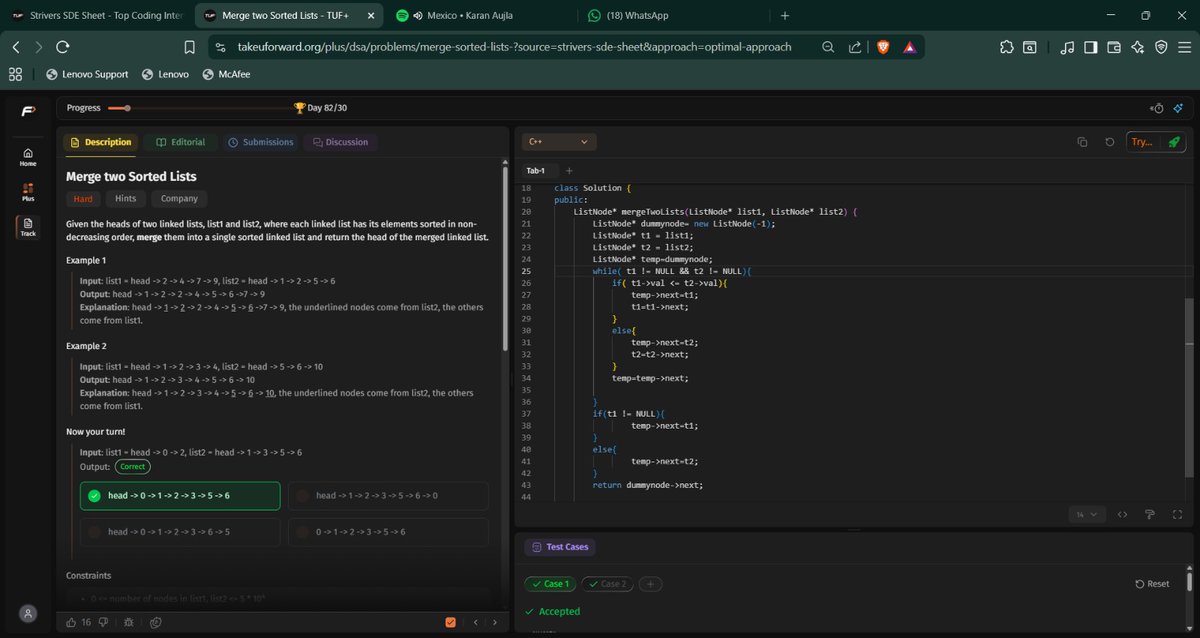
Task: Select test Case 2
Action: click(606, 584)
